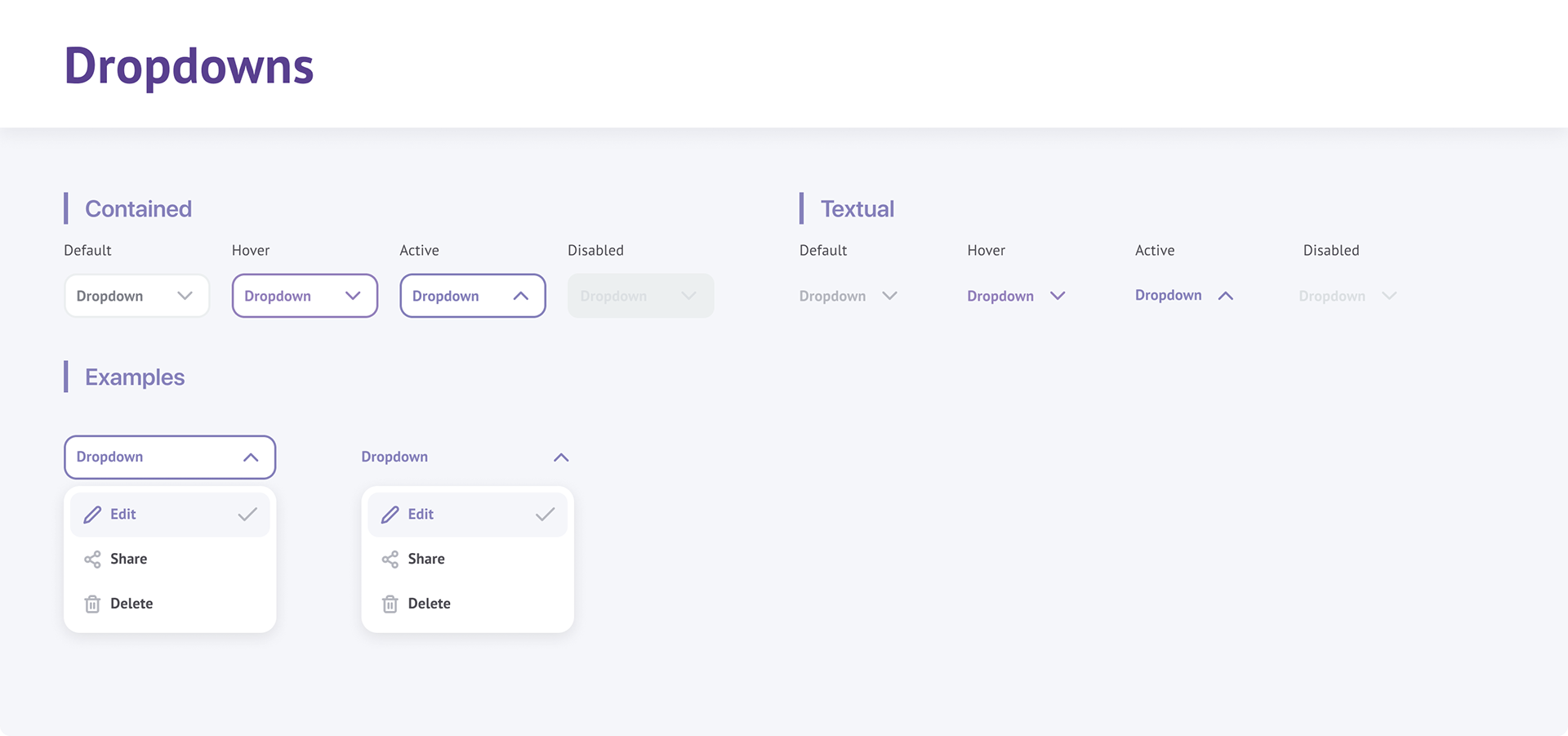The width and height of the screenshot is (1568, 736).
Task: Click the chevron in the Contained Hover dropdown
Action: tap(353, 296)
